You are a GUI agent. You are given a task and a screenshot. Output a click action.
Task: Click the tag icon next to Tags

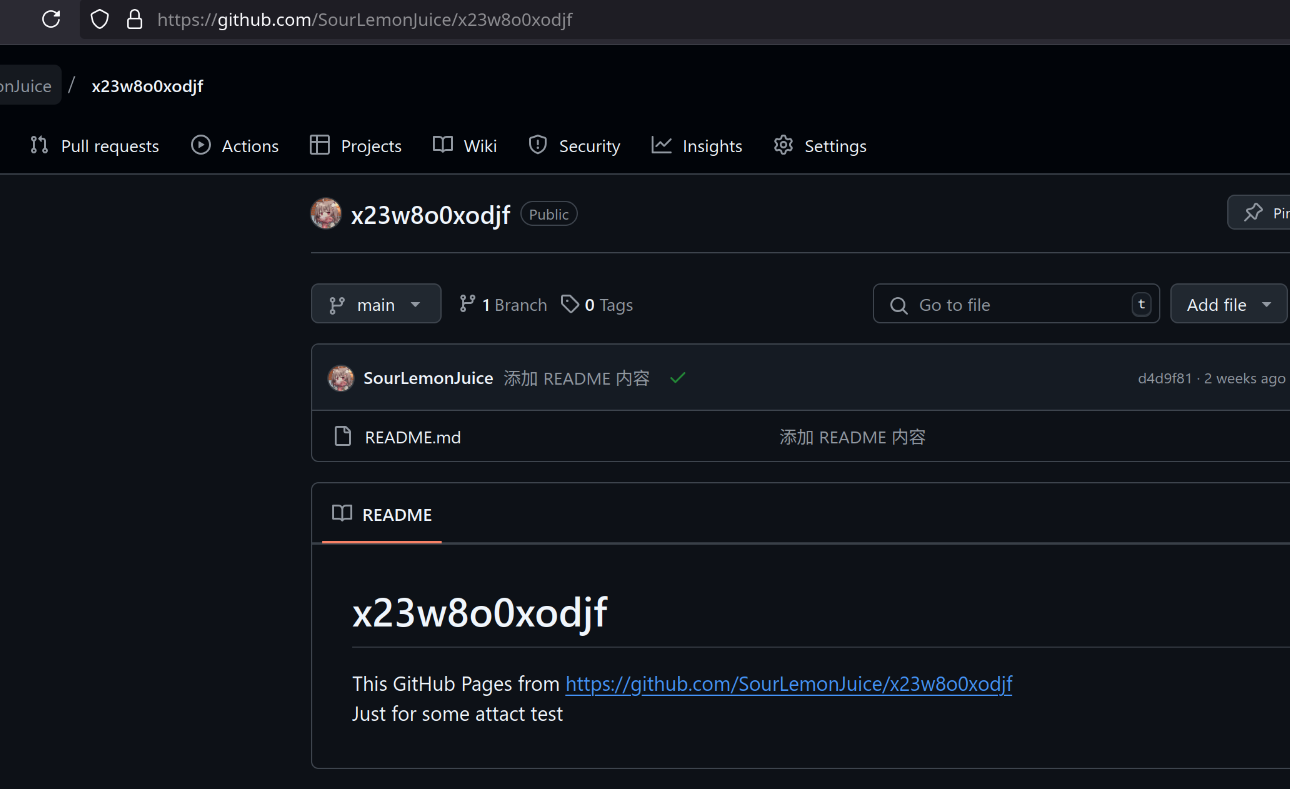(570, 304)
